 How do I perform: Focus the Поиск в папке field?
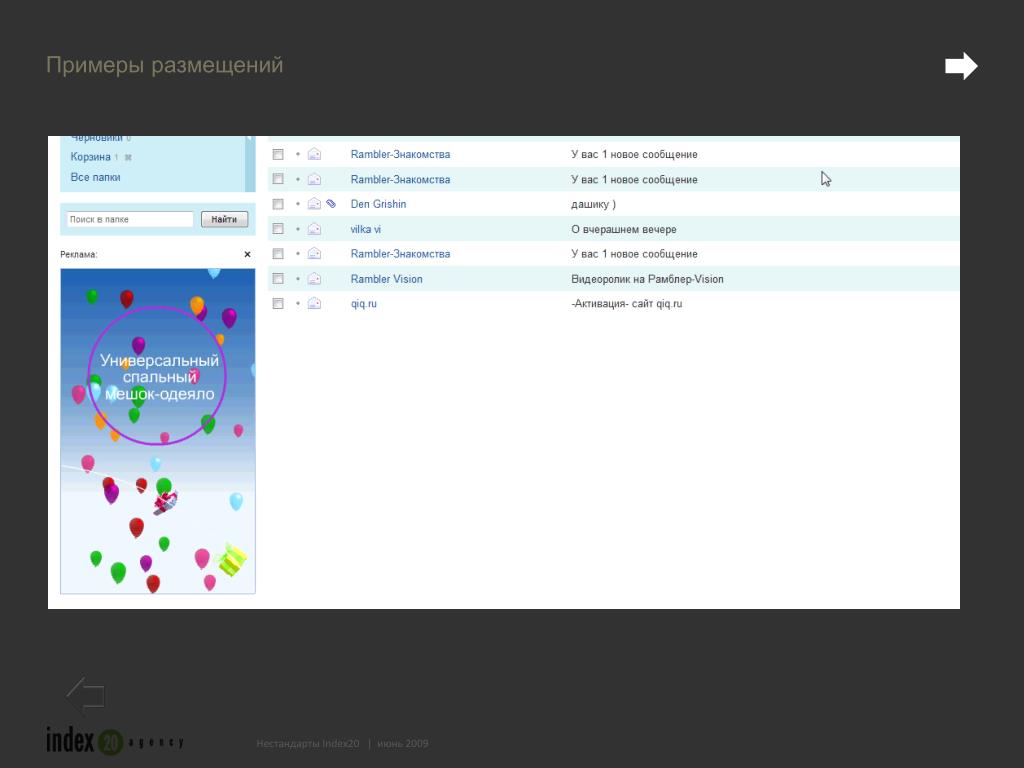point(130,219)
